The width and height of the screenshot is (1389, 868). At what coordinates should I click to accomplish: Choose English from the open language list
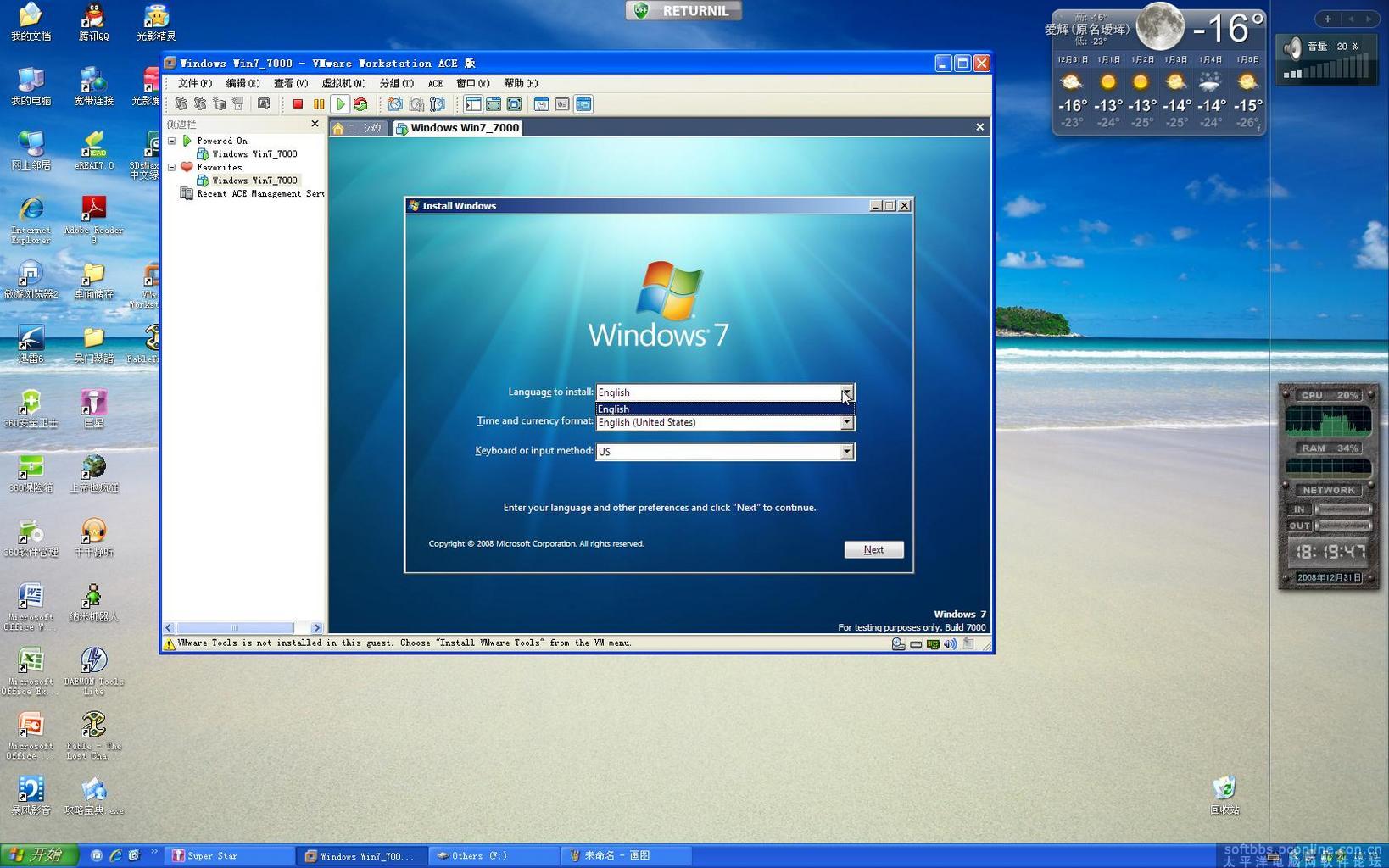[724, 409]
